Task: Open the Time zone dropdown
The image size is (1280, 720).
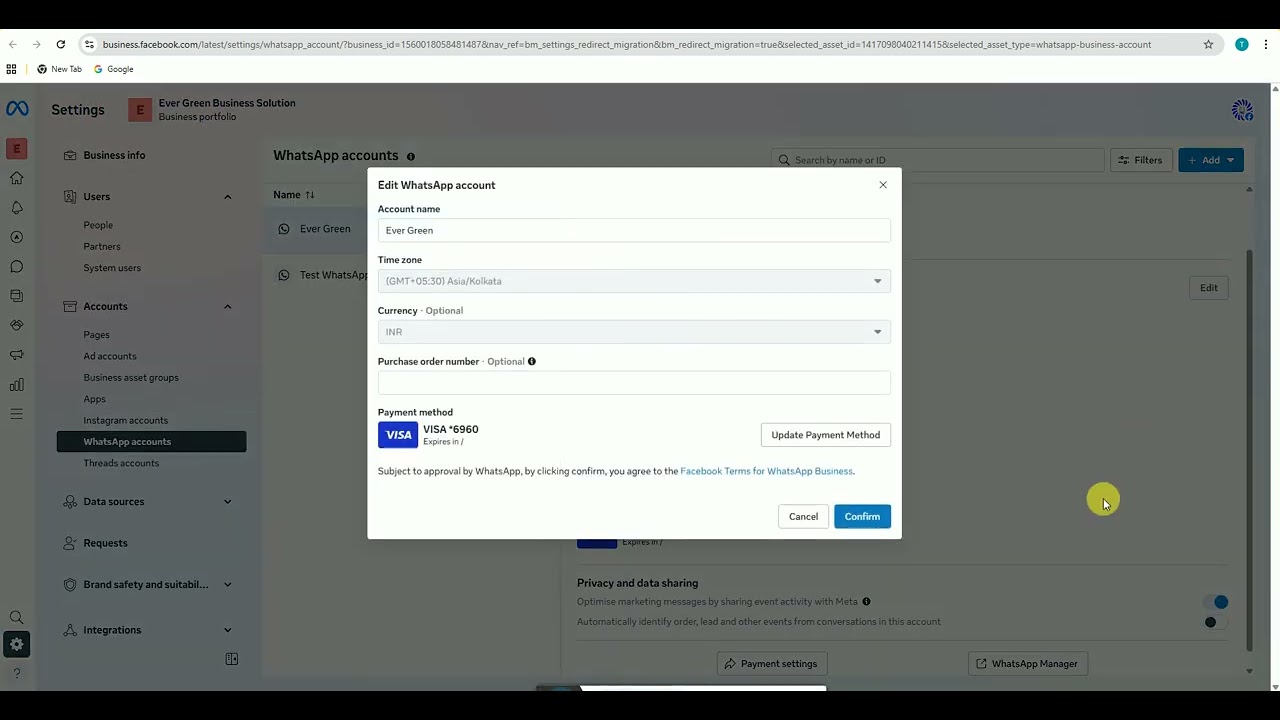Action: tap(634, 281)
